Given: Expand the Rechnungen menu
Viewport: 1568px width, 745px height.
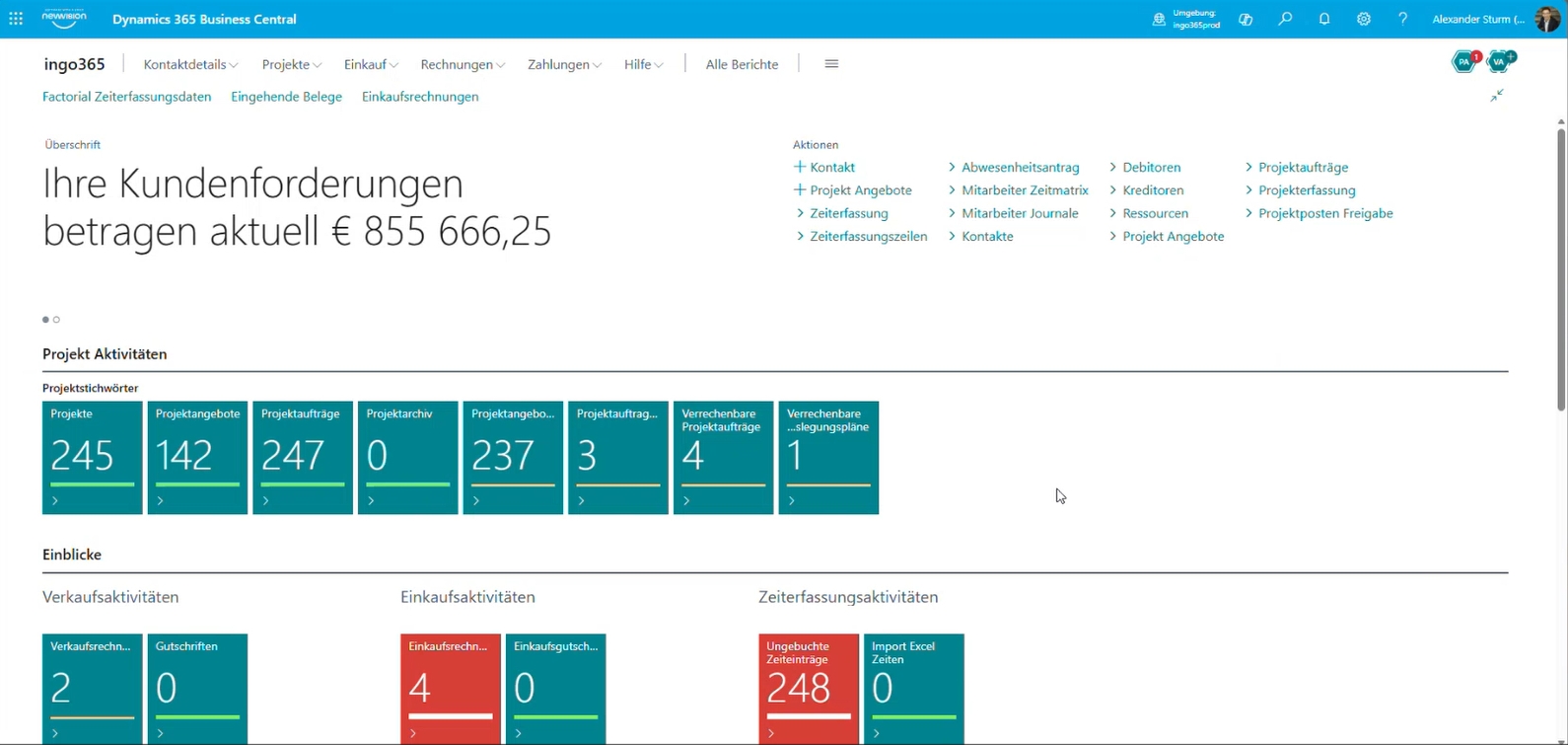Looking at the screenshot, I should tap(463, 64).
